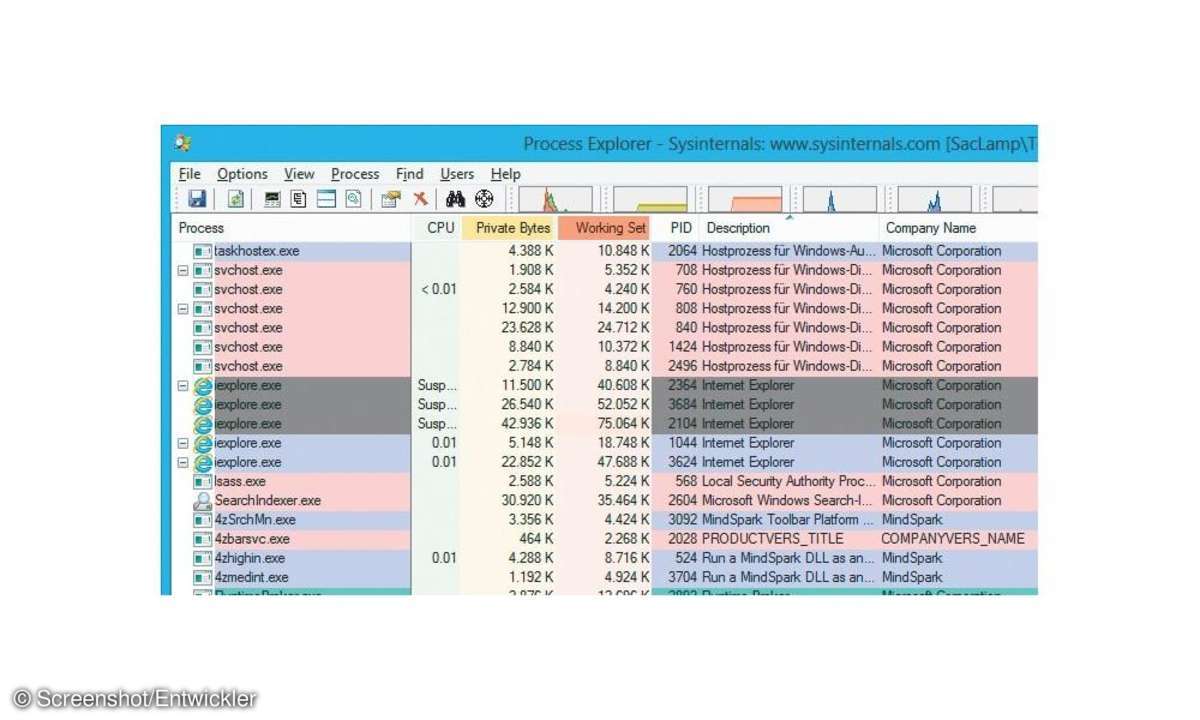Click the CPU usage mini graph in toolbar
The width and height of the screenshot is (1200, 720).
[x=554, y=199]
